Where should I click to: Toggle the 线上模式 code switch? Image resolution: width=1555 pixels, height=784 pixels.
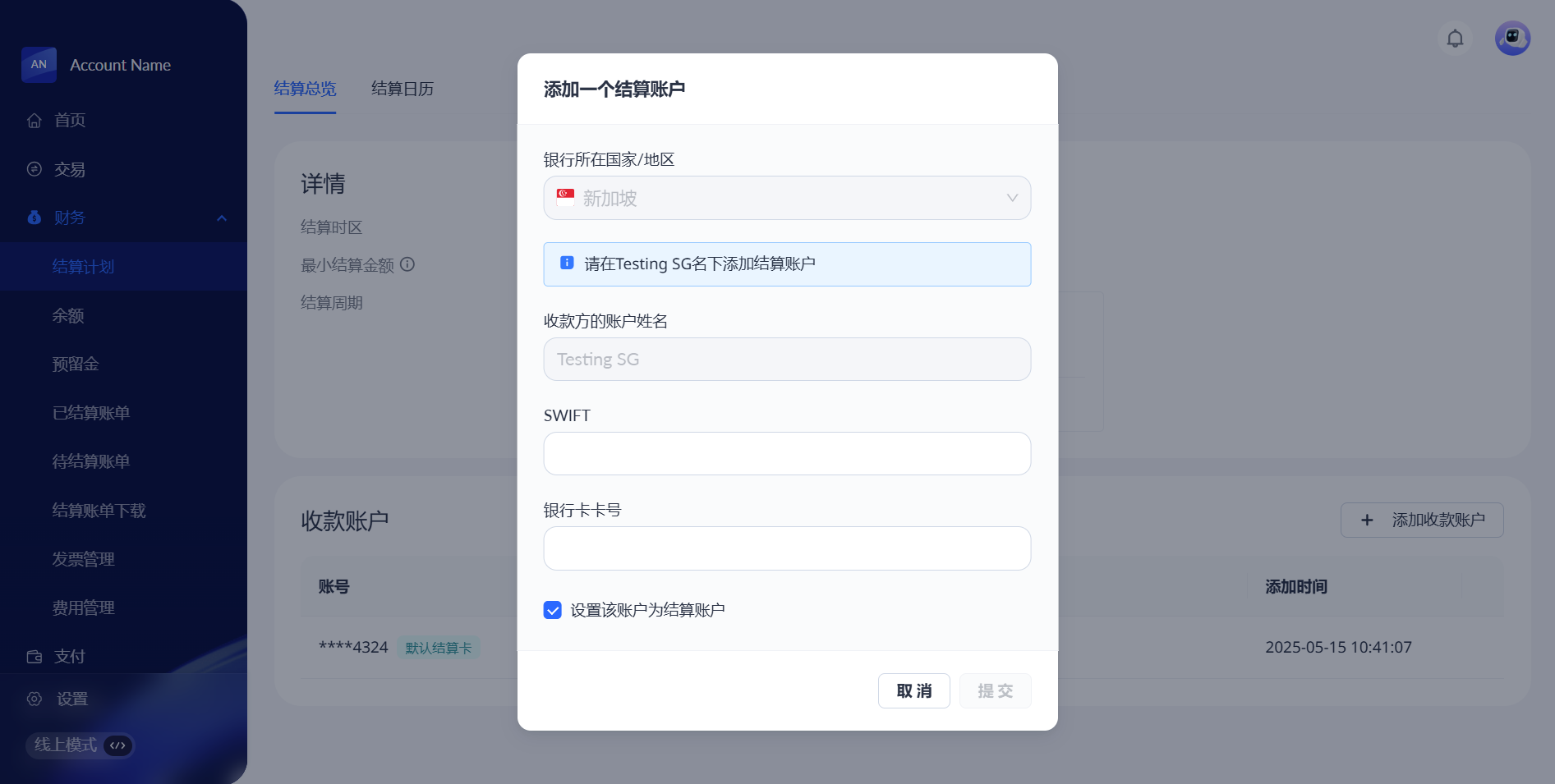tap(118, 745)
